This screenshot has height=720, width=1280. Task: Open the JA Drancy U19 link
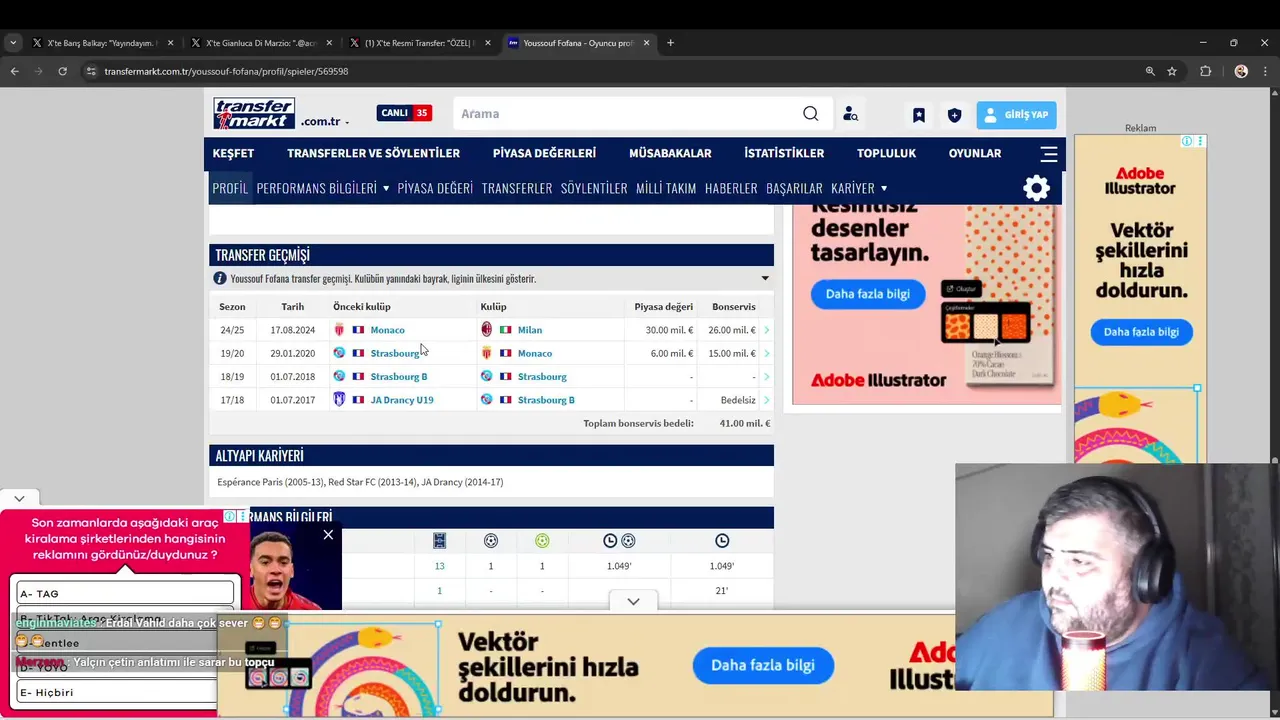point(402,400)
